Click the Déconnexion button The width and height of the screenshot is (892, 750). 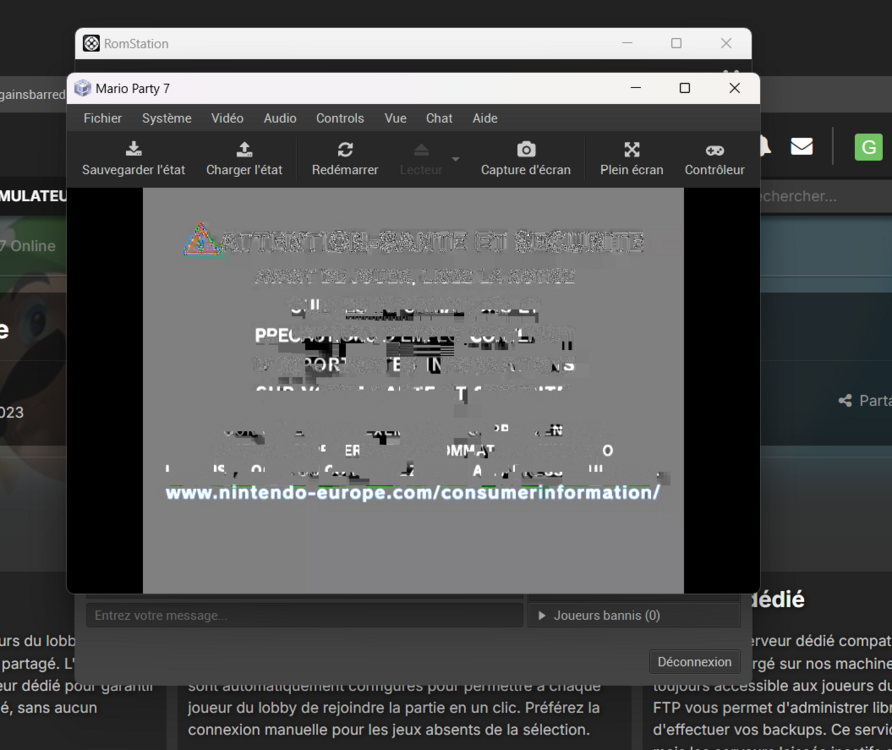point(695,662)
